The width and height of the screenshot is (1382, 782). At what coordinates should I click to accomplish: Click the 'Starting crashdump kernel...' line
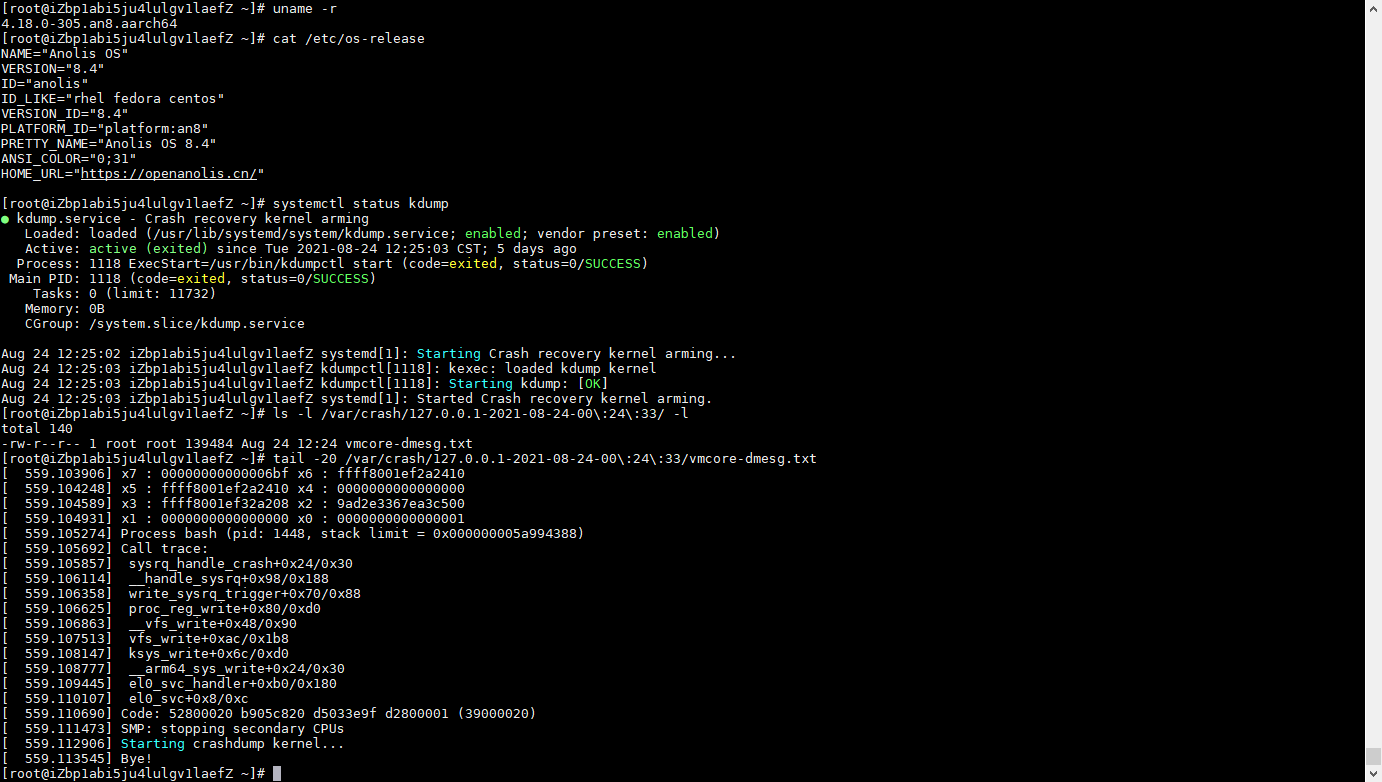tap(232, 744)
